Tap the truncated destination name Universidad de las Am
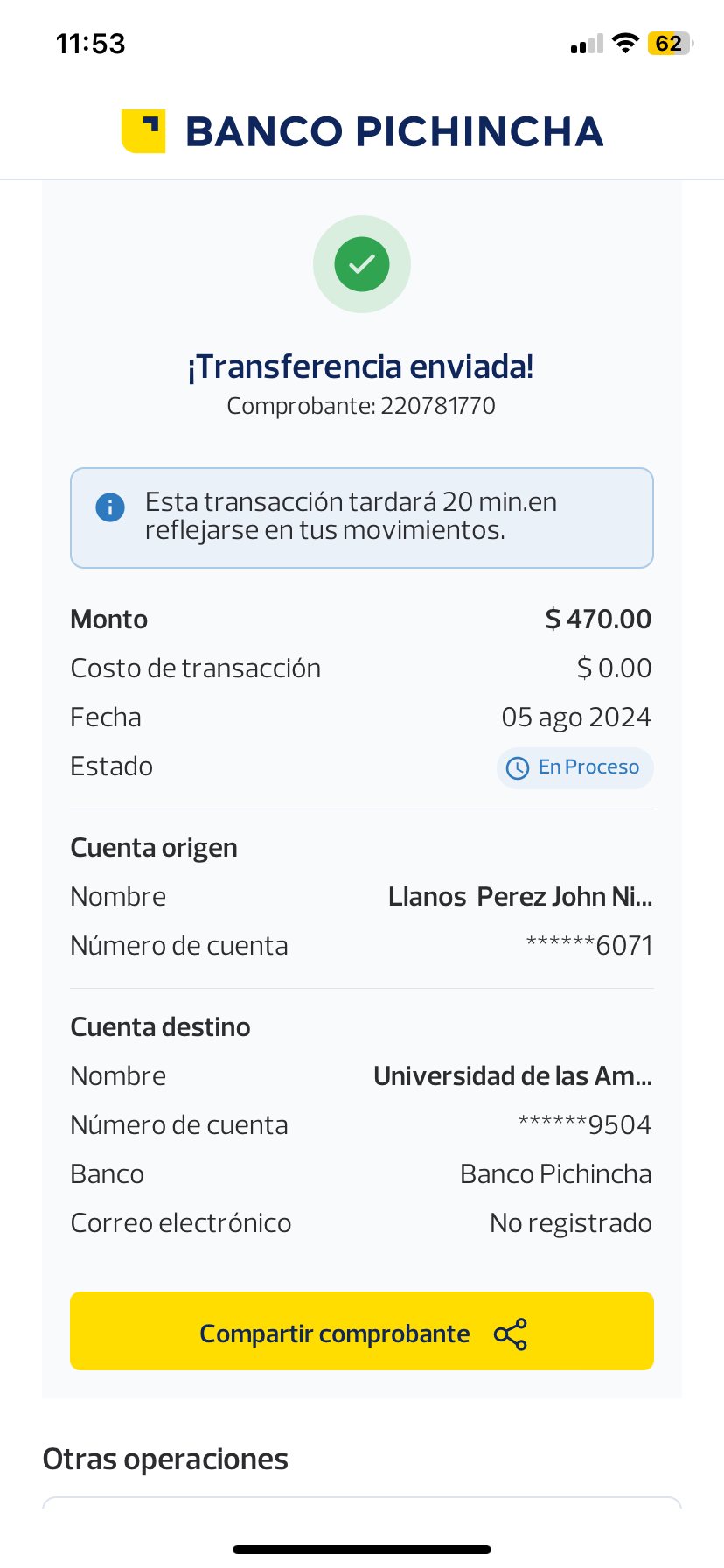The image size is (724, 1568). coord(512,1076)
